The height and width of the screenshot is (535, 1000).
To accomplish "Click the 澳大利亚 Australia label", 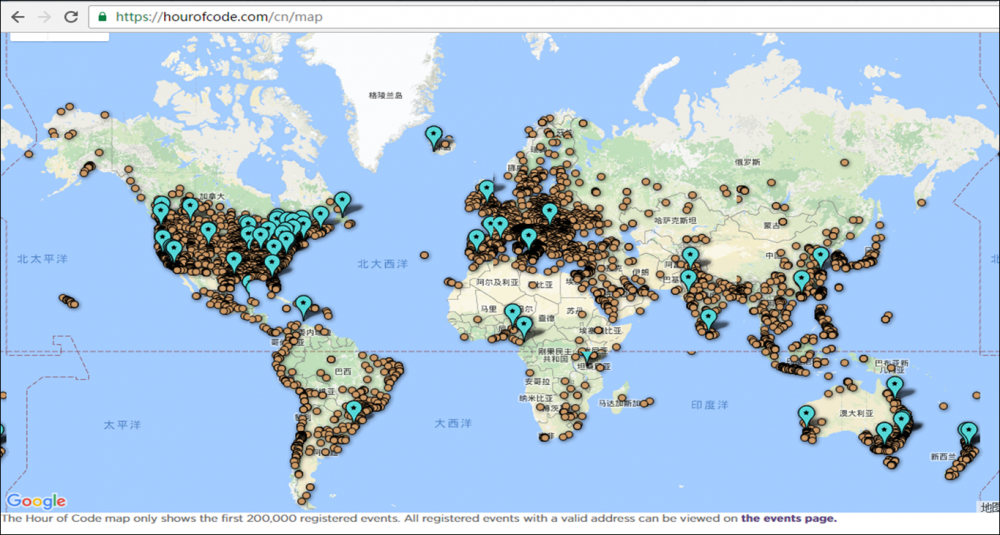I will 855,413.
